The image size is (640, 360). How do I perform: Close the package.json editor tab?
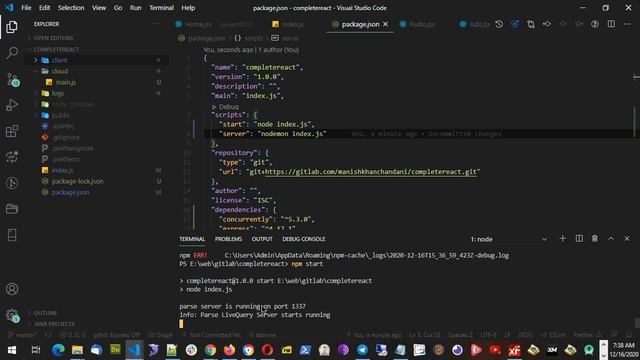385,24
